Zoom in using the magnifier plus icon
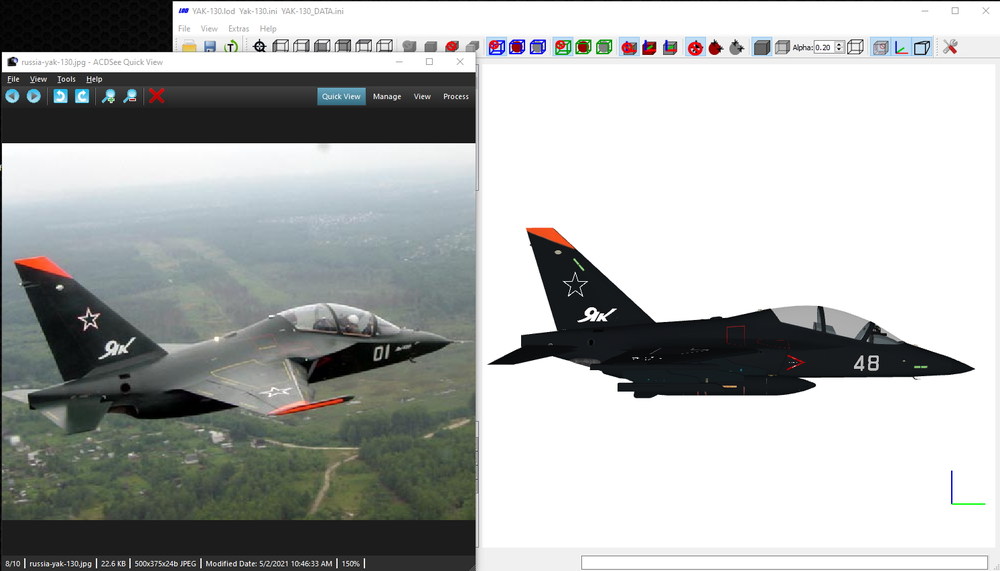1000x571 pixels. [x=108, y=96]
